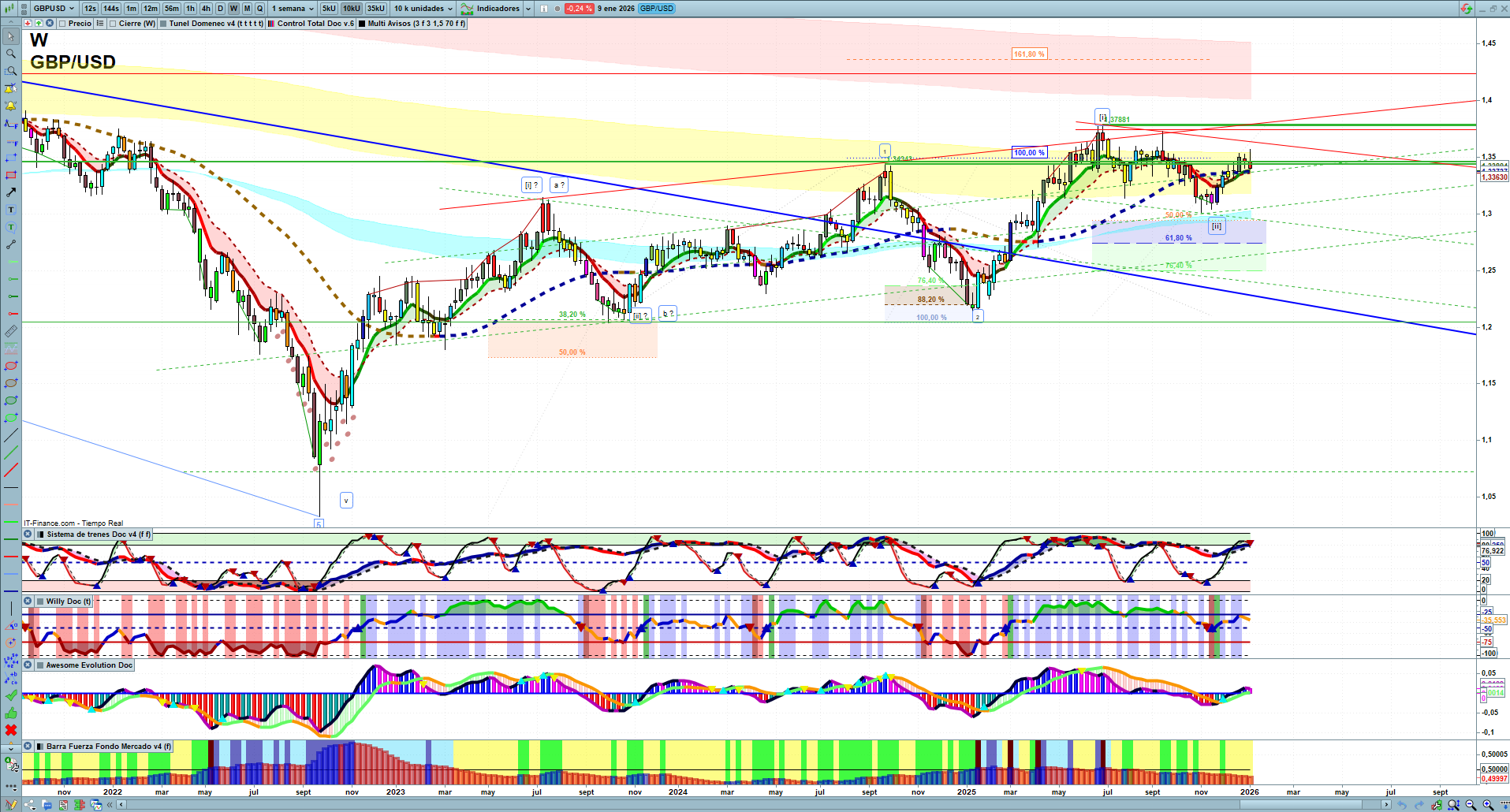The height and width of the screenshot is (812, 1510).
Task: Pick the green text bubble tool
Action: 11,227
